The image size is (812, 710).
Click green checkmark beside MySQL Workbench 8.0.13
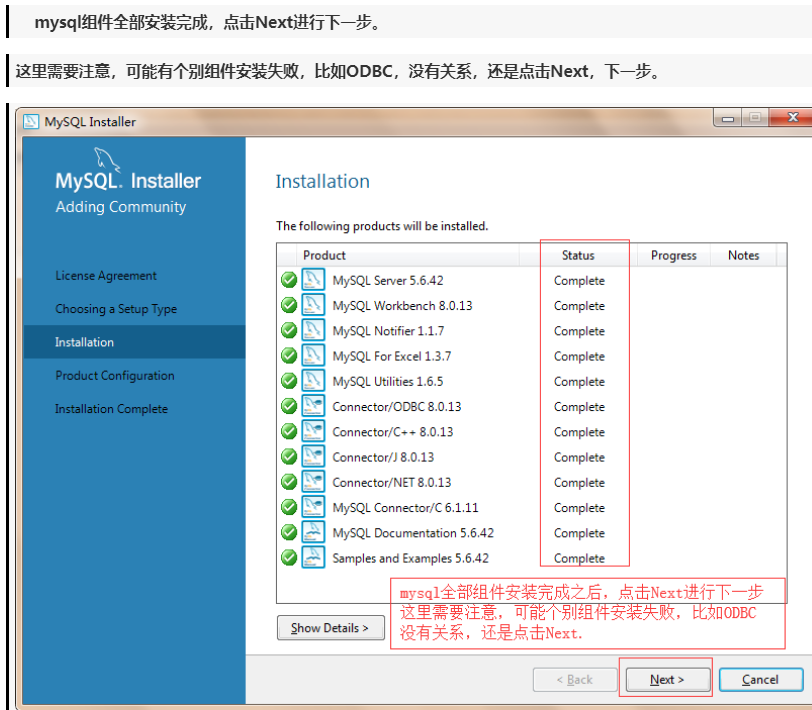(288, 306)
